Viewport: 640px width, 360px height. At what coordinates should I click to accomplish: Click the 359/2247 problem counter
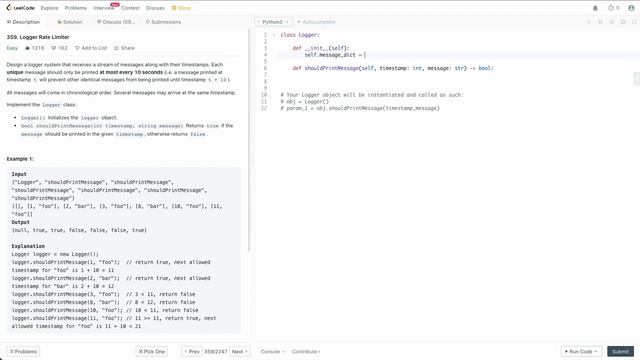[x=216, y=351]
